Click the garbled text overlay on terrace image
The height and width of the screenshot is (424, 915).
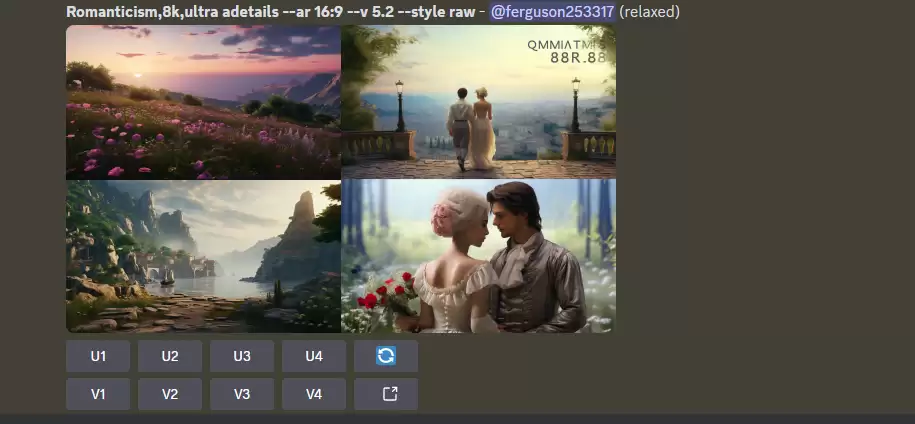pyautogui.click(x=566, y=51)
